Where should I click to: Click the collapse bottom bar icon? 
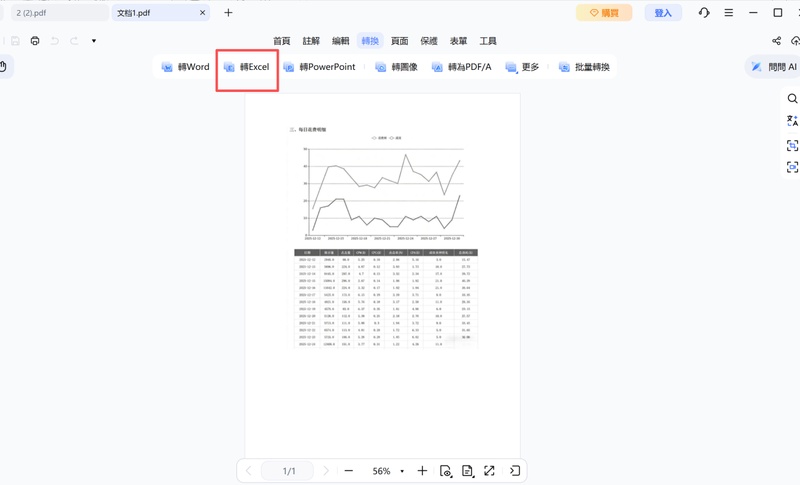[x=515, y=471]
